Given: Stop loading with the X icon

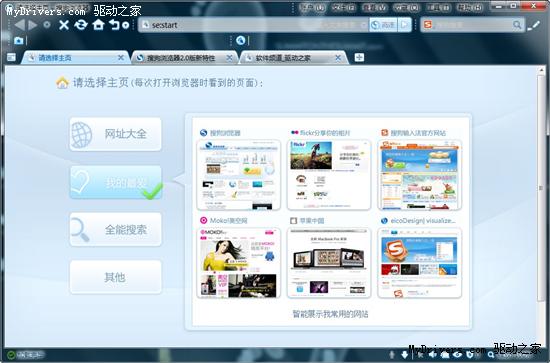Looking at the screenshot, I should tap(64, 25).
